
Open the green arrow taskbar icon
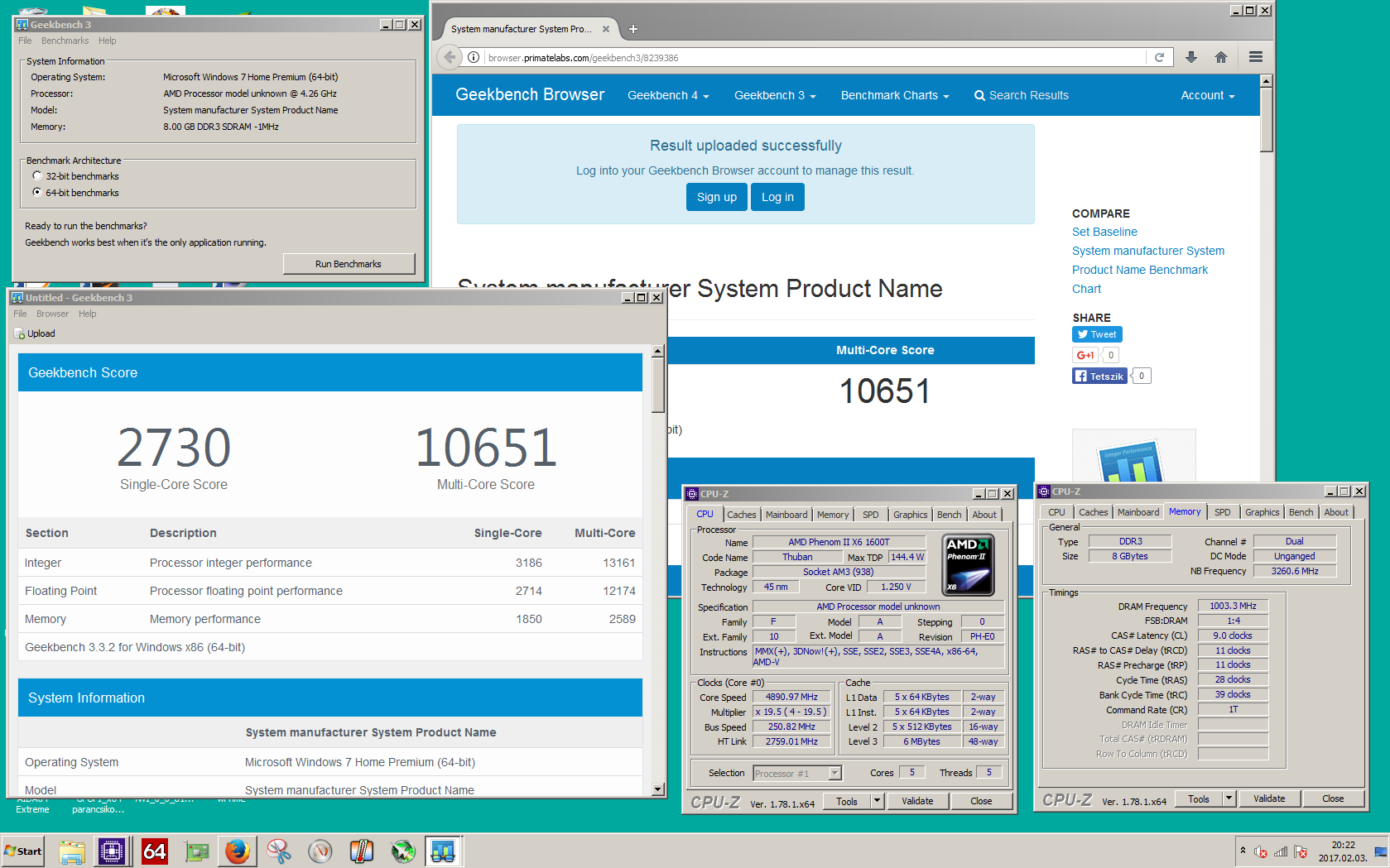pos(403,851)
